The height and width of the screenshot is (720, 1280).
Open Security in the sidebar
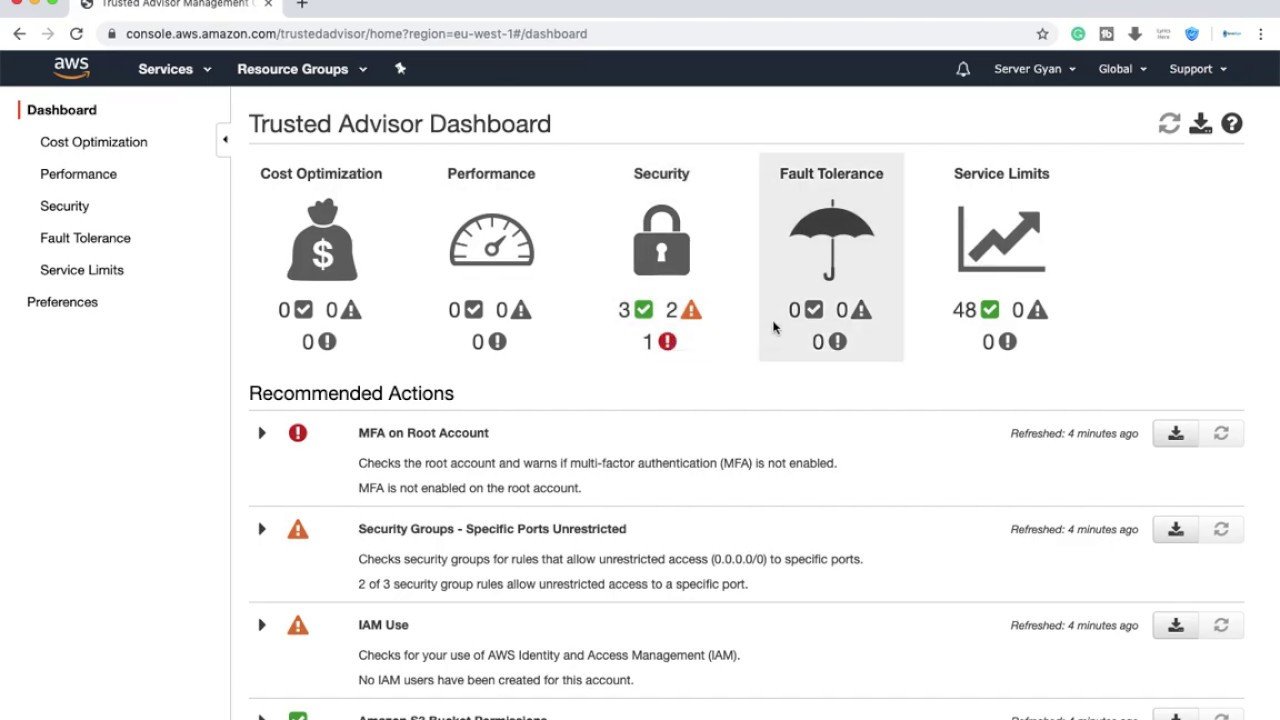point(65,206)
